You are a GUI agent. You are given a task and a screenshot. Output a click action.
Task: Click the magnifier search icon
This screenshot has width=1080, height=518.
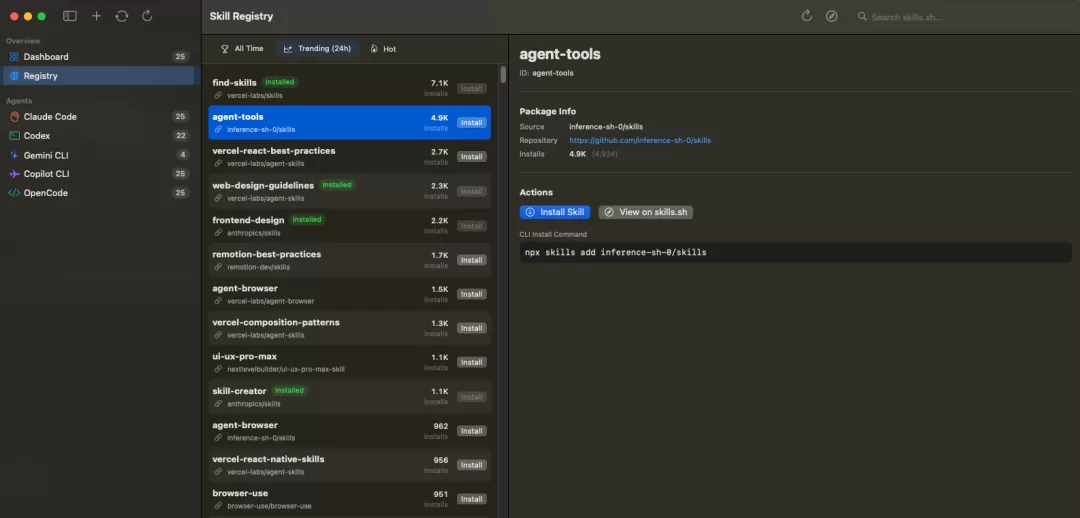[x=862, y=17]
